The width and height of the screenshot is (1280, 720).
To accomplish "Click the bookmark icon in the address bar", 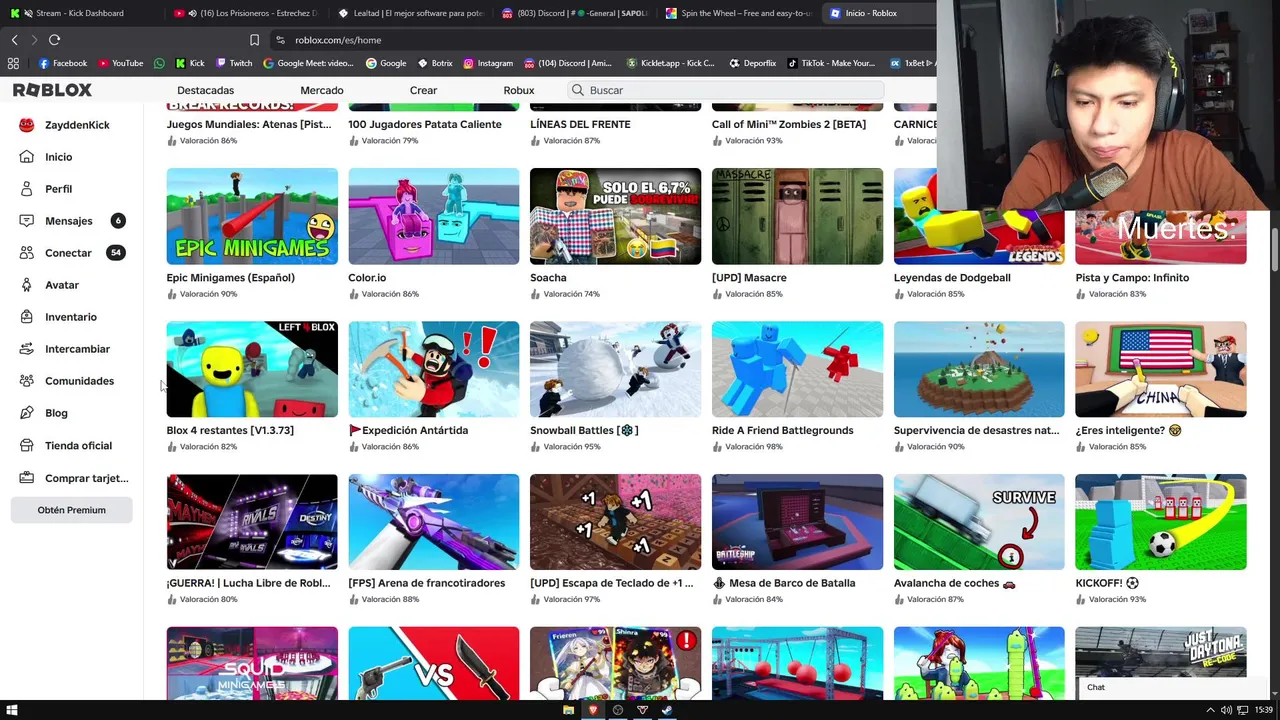I will 254,40.
